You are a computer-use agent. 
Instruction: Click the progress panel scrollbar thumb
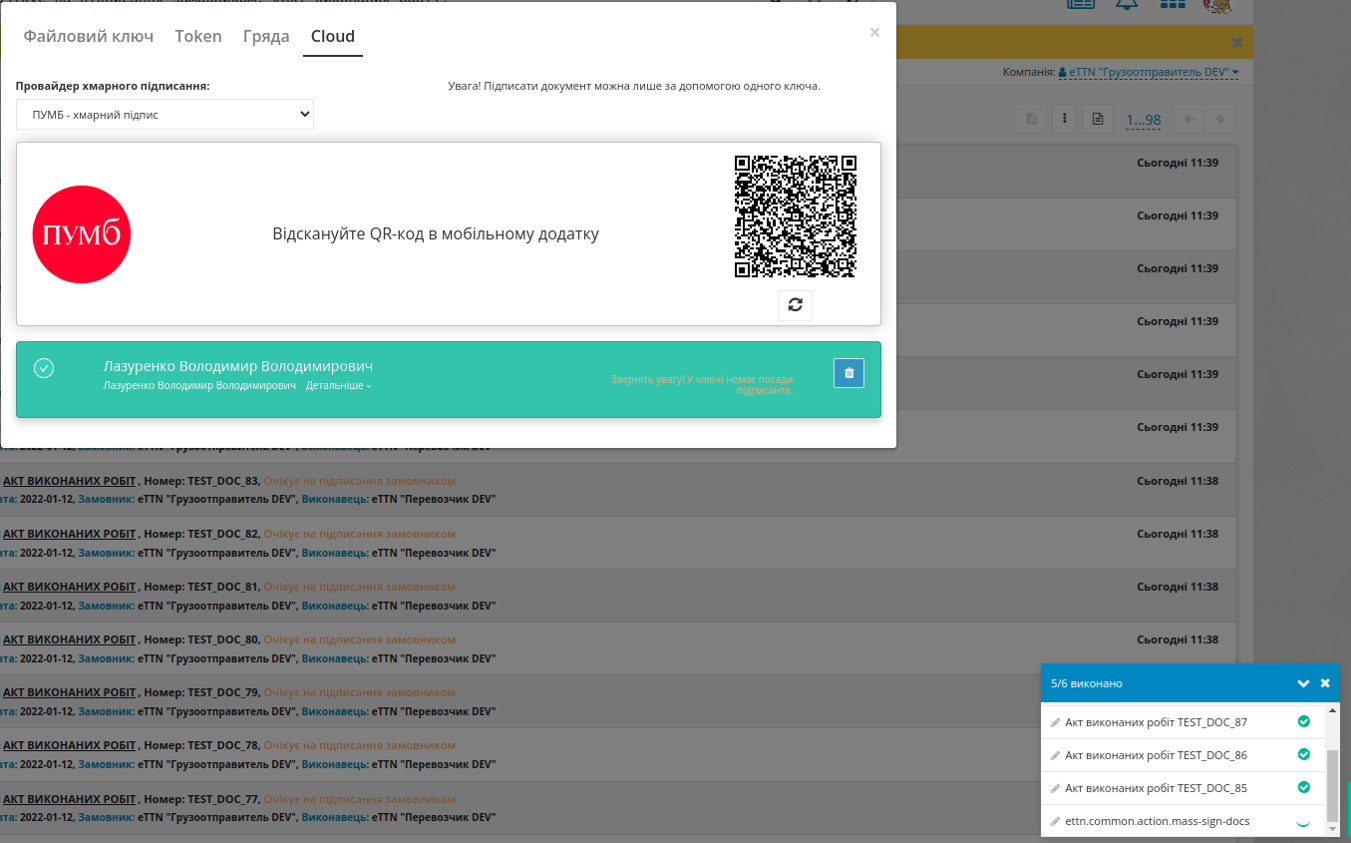[x=1332, y=785]
